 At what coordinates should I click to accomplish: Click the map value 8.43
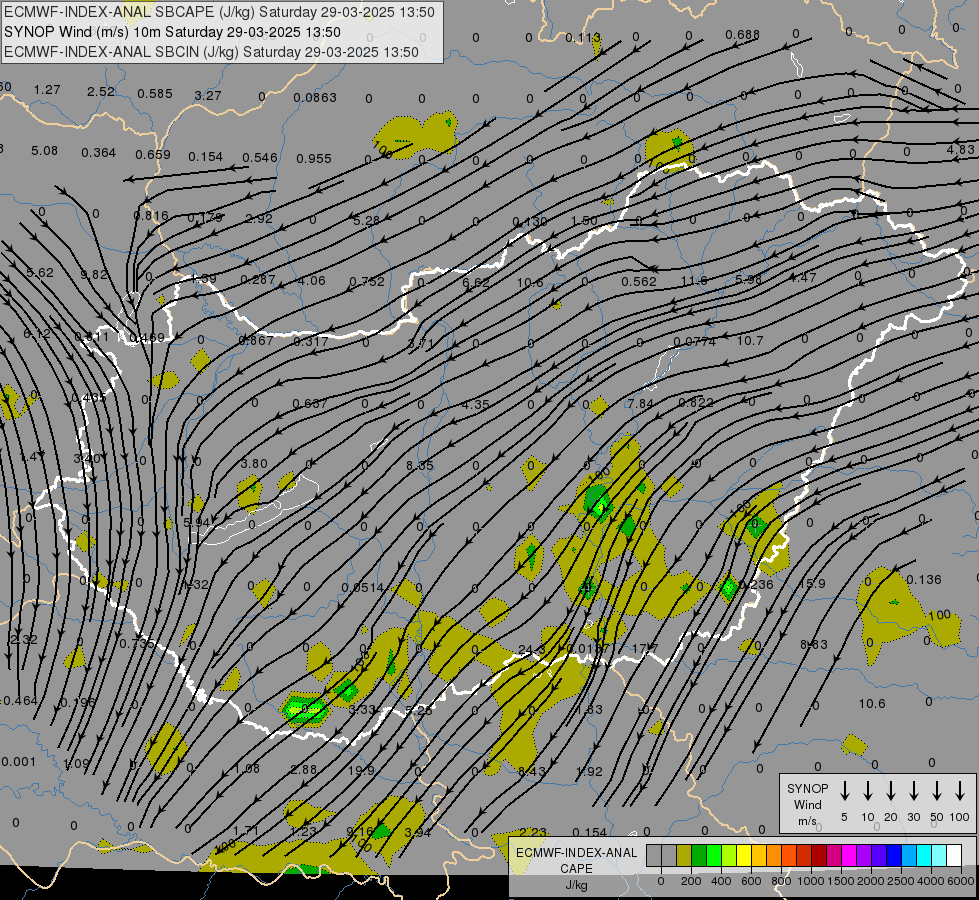click(531, 771)
